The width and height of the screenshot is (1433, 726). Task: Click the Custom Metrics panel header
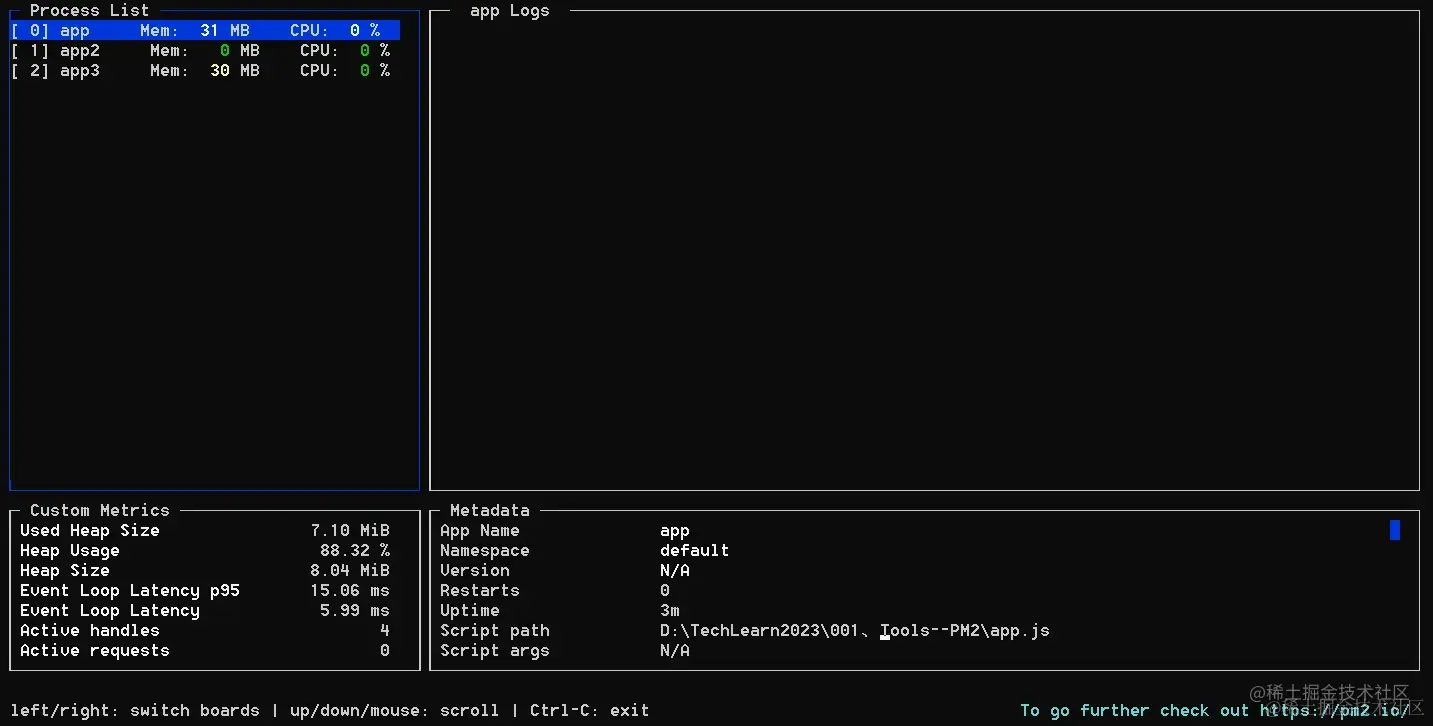[98, 510]
